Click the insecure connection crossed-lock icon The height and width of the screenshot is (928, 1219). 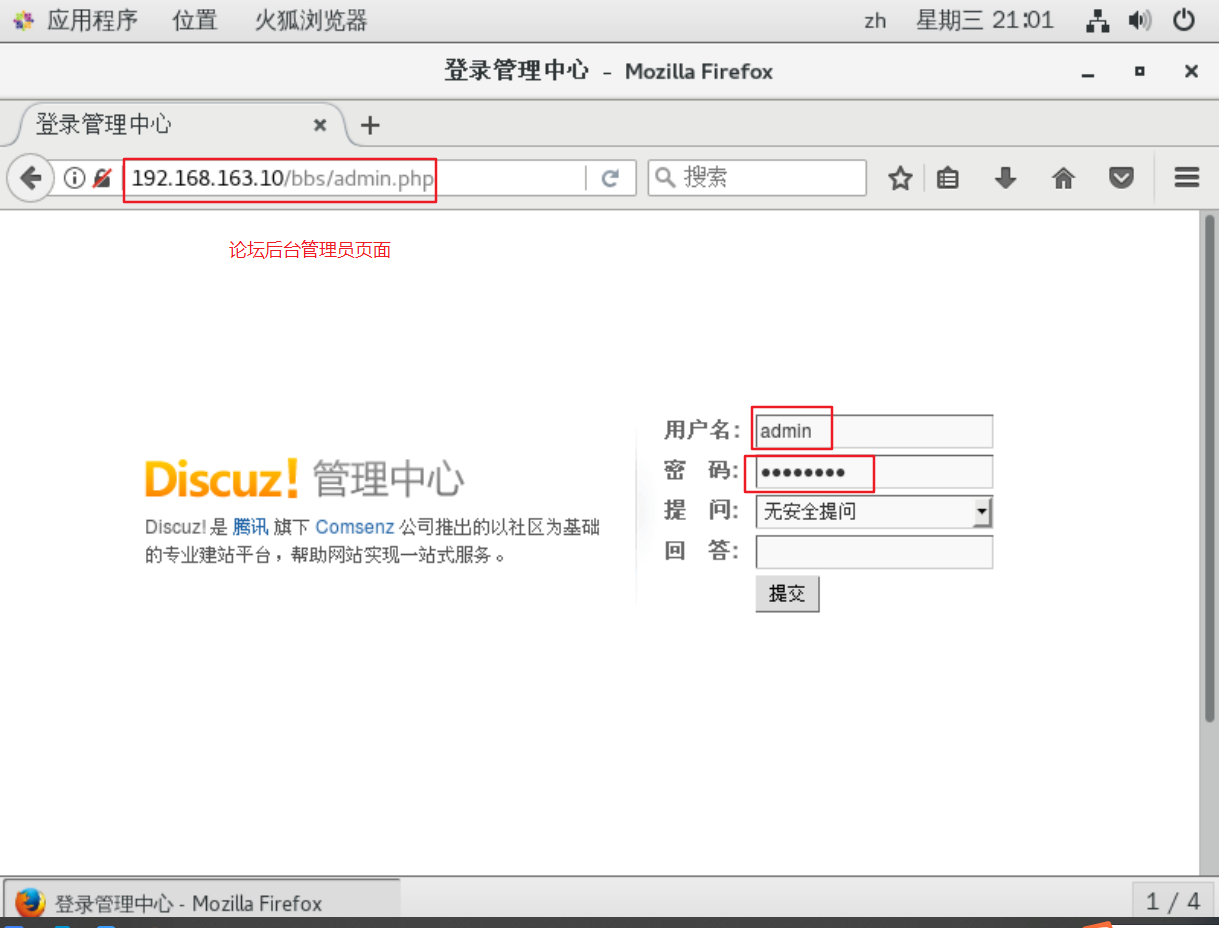tap(102, 178)
